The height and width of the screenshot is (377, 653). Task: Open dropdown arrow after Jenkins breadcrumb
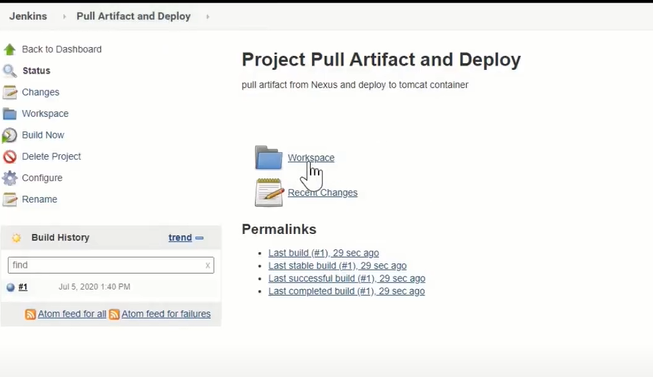pyautogui.click(x=64, y=16)
